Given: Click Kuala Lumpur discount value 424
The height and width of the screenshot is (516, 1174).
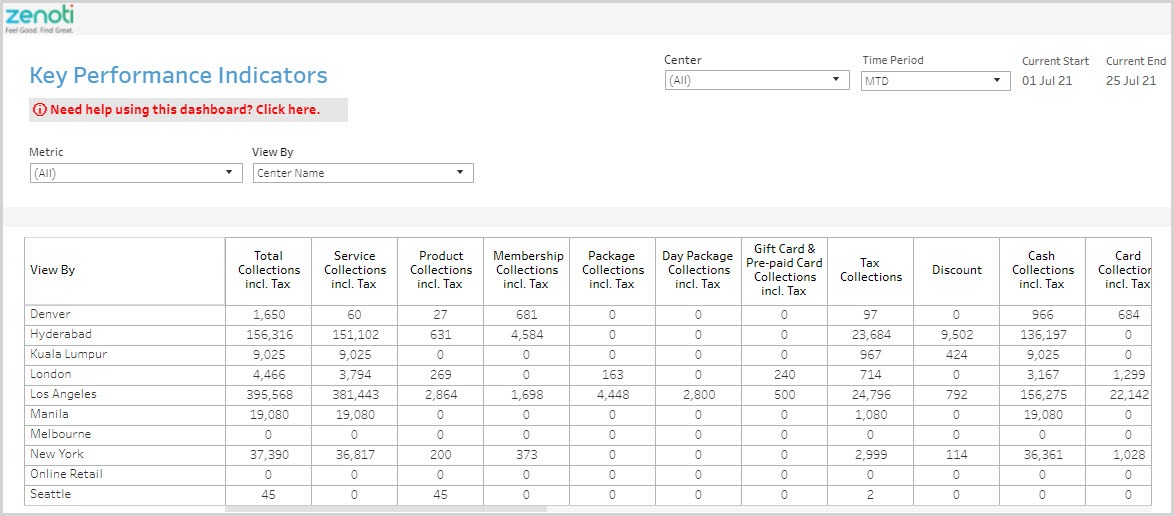Looking at the screenshot, I should (x=956, y=355).
